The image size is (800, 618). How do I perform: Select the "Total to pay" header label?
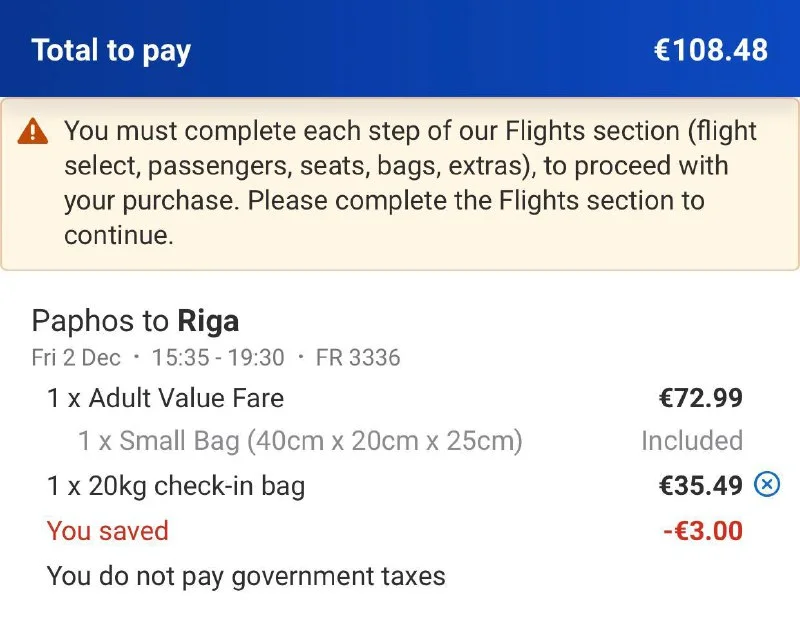111,51
